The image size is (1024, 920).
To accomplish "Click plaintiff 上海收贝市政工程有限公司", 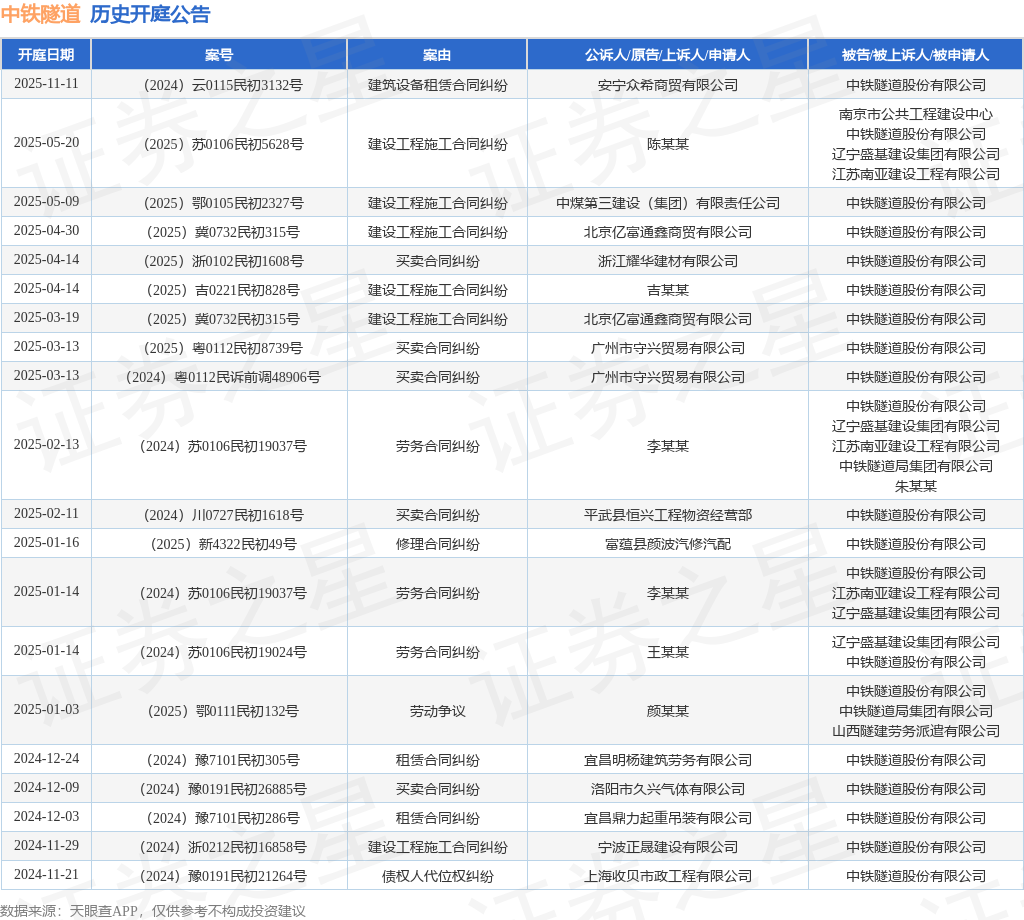I will (x=668, y=876).
